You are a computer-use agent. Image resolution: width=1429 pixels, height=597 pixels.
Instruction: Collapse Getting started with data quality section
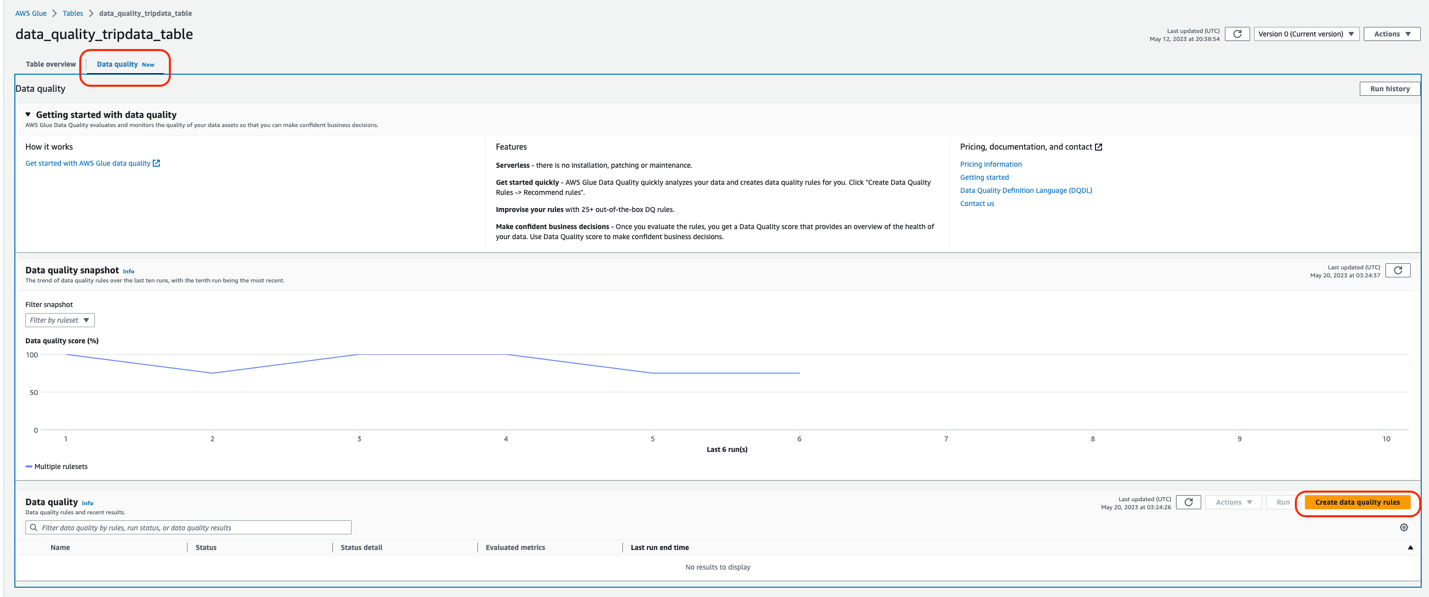(x=28, y=115)
